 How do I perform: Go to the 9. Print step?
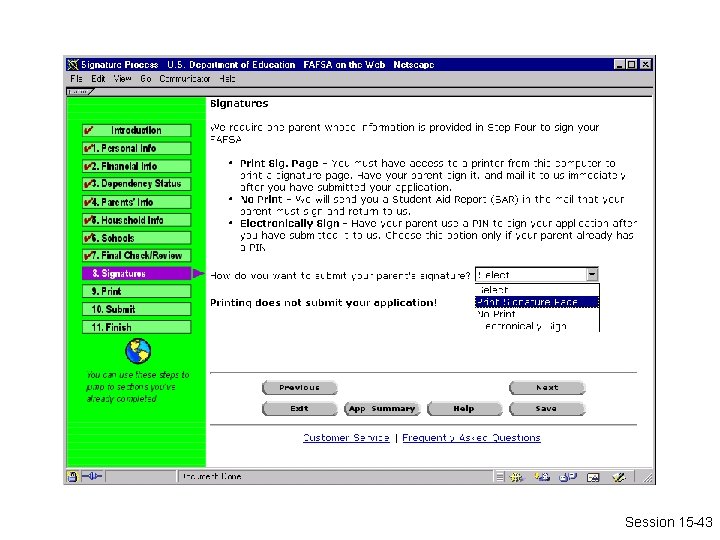[136, 291]
